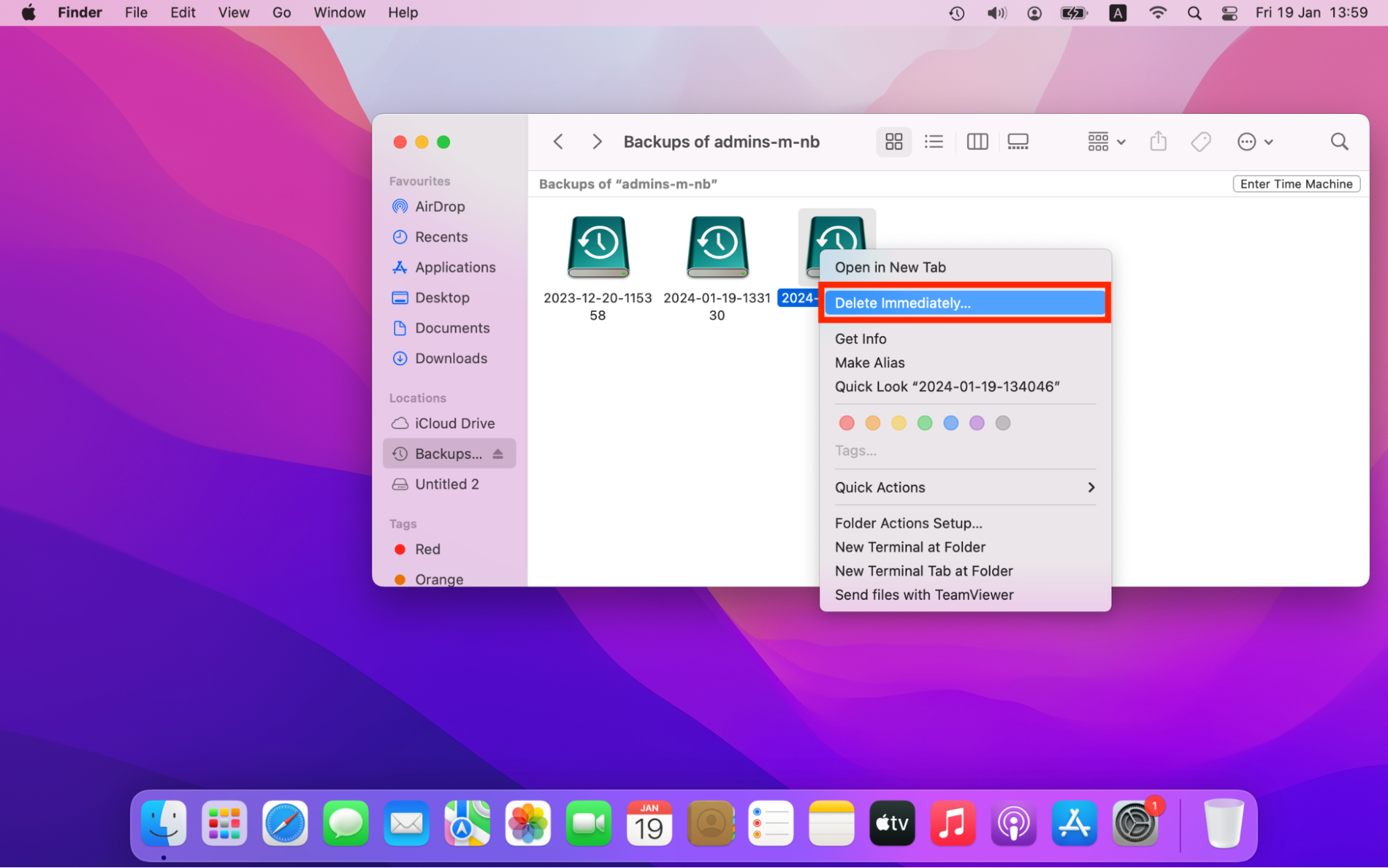Image resolution: width=1388 pixels, height=868 pixels.
Task: Open Spotlight search in menu bar
Action: point(1194,12)
